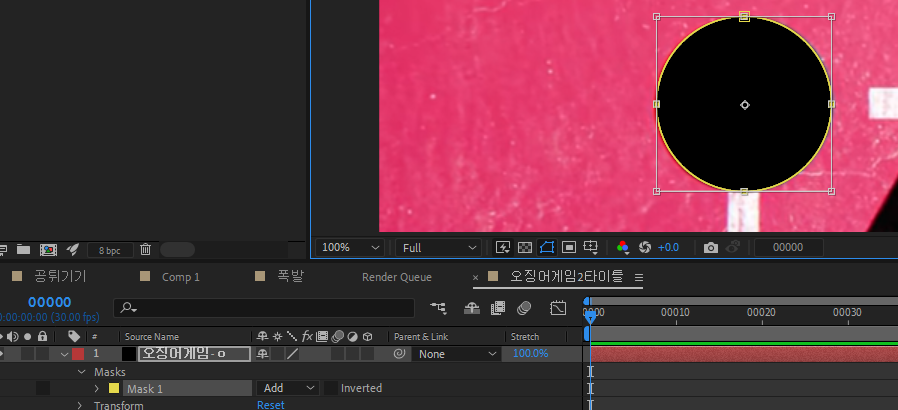Screen dimensions: 898x410
Task: Toggle Region of Interest in viewer
Action: click(x=569, y=247)
